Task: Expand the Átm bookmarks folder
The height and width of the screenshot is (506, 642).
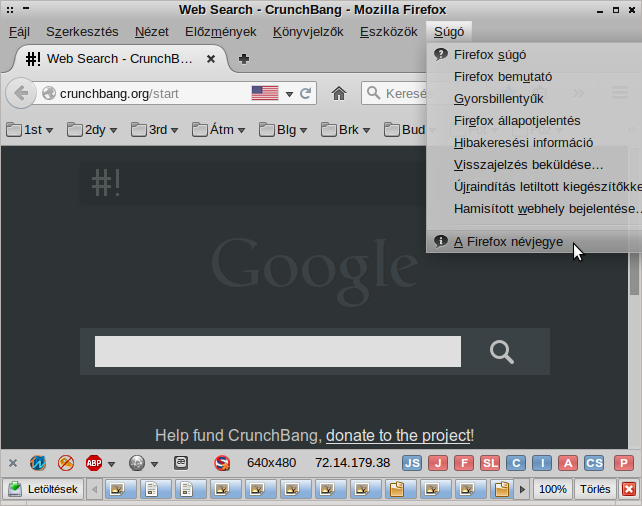Action: point(219,130)
